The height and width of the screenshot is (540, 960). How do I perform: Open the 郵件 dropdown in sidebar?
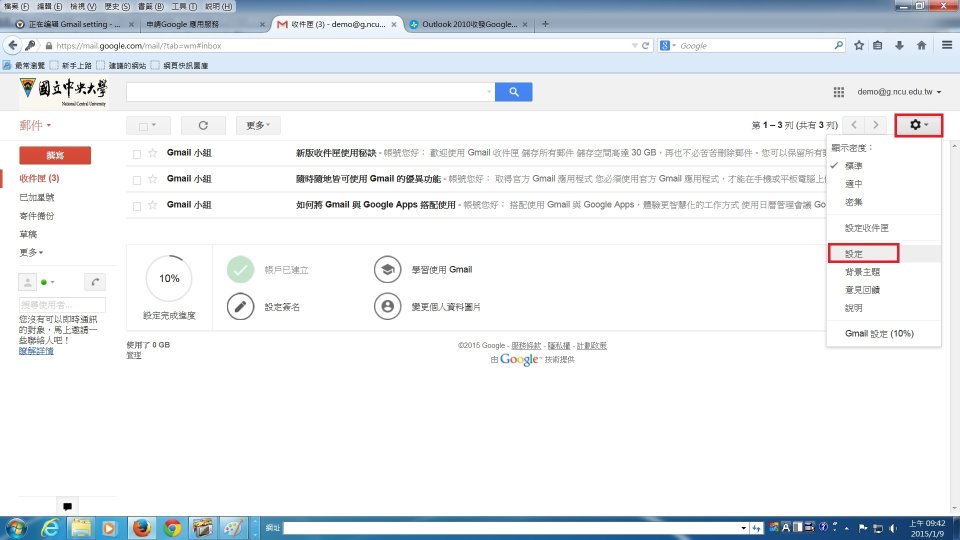[x=36, y=125]
